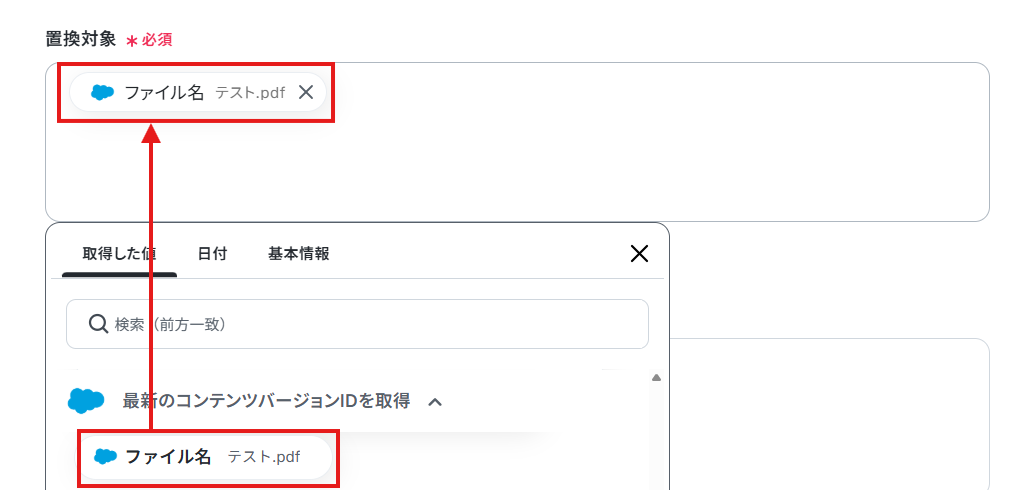Collapse the 最新のコンテンツバージョンIDを取得 section chevron
1031x490 pixels.
click(x=435, y=401)
